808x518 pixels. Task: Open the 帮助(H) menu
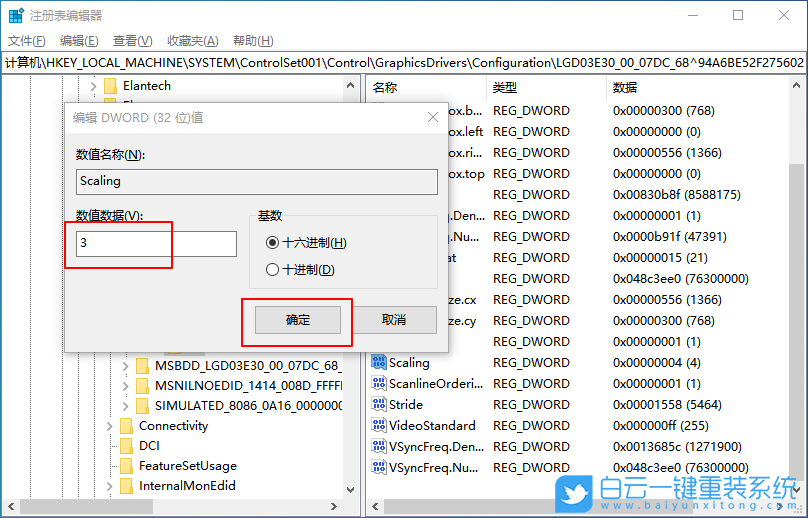pyautogui.click(x=253, y=41)
